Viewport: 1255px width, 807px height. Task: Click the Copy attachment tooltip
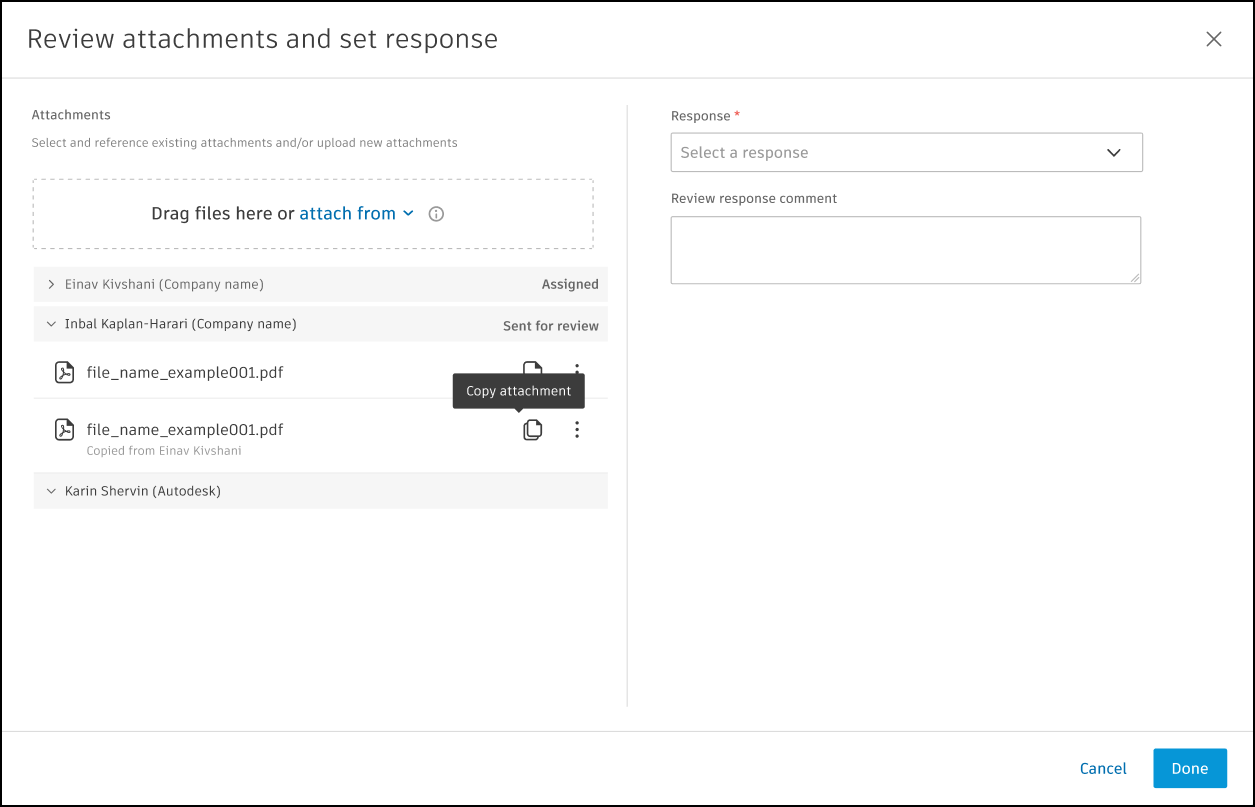[519, 391]
